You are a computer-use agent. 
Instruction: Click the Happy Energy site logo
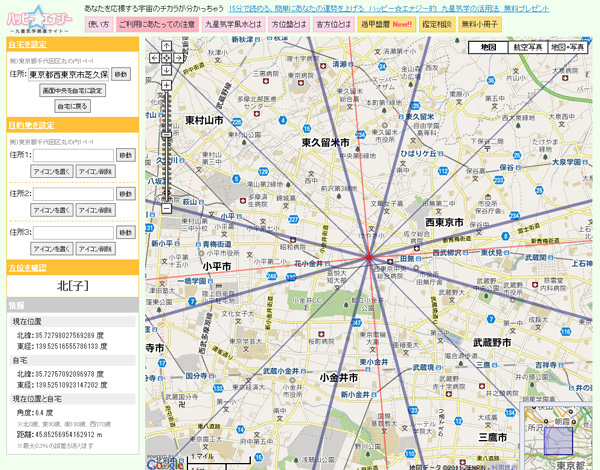pos(39,19)
